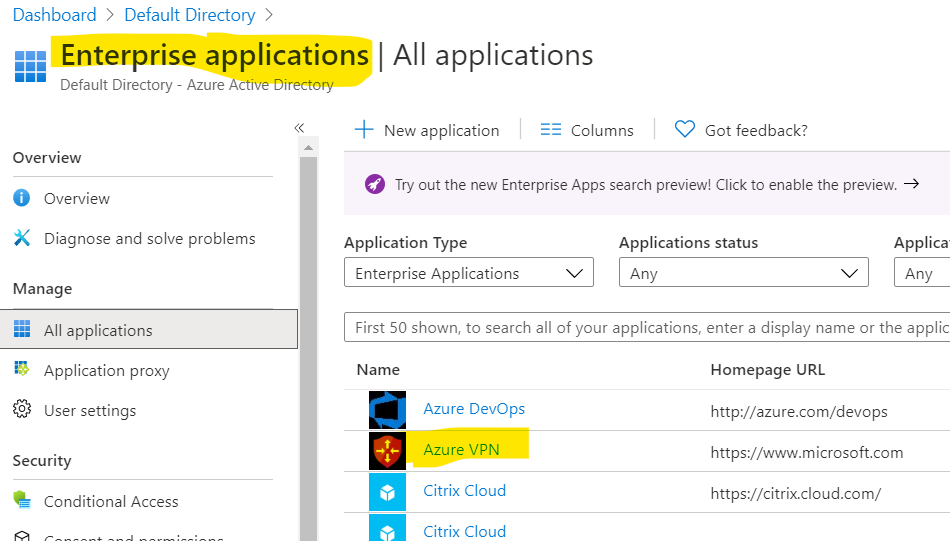Click the rocket preview icon in banner
This screenshot has height=541, width=950.
(374, 184)
